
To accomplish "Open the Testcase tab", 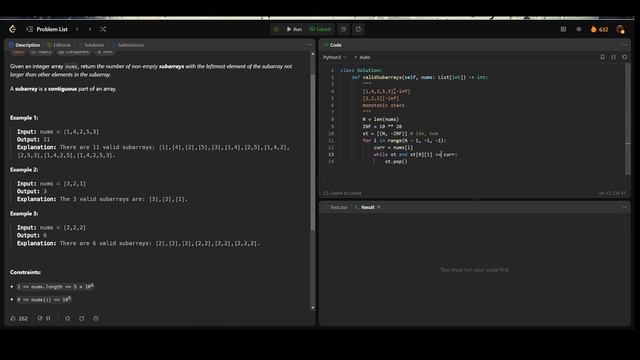I will click(x=336, y=207).
